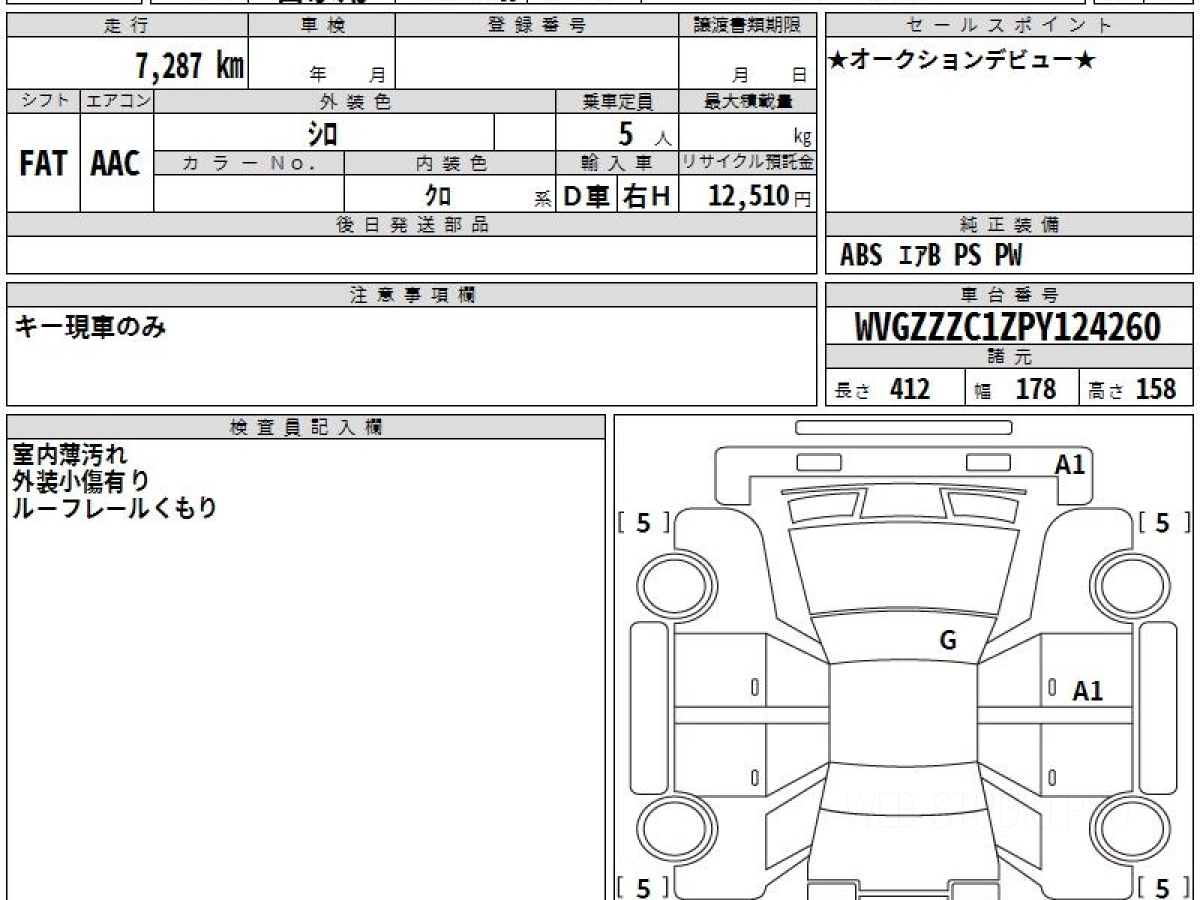Image resolution: width=1200 pixels, height=900 pixels.
Task: Click the chassis number WVGZZZC1ZPY124260
Action: [1008, 327]
